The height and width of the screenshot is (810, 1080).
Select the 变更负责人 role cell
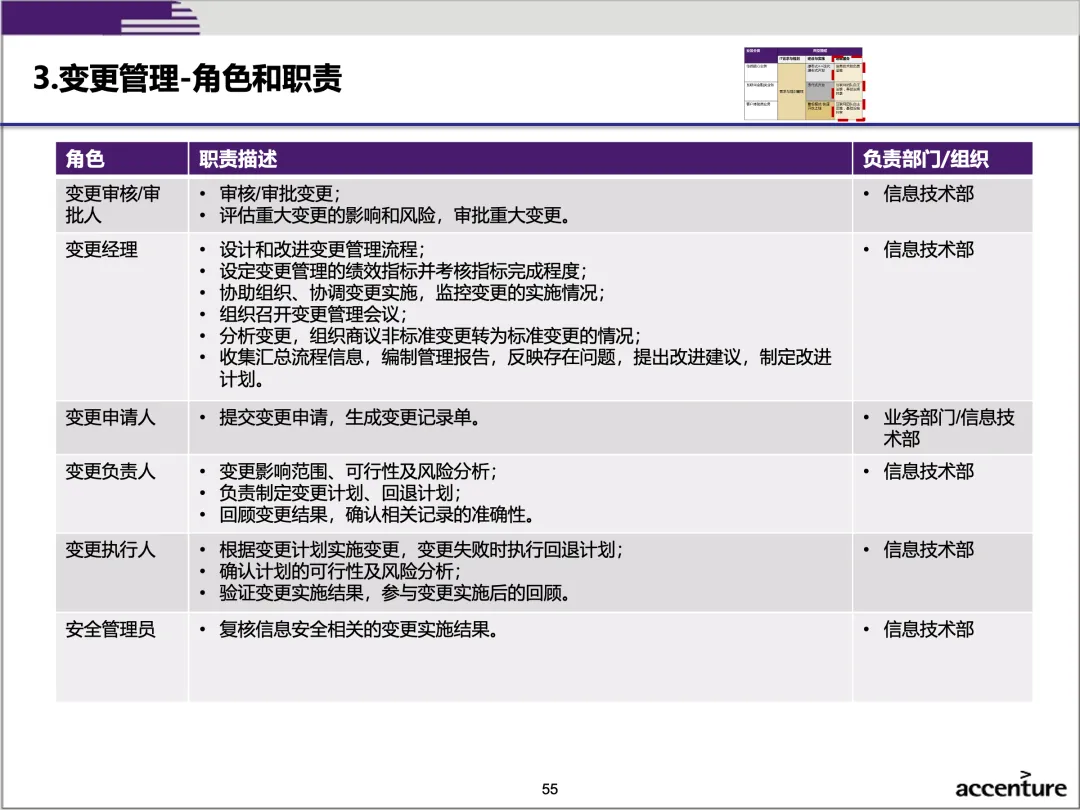pyautogui.click(x=122, y=493)
